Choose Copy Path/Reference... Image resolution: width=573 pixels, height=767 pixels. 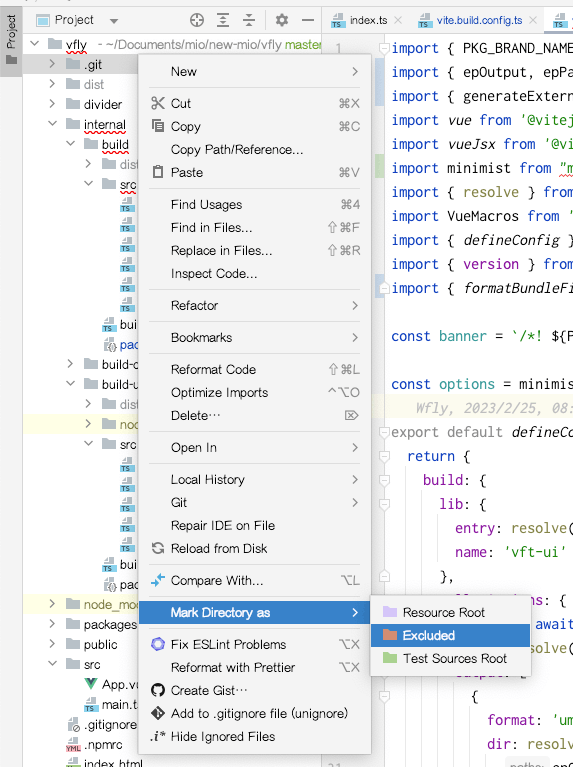pyautogui.click(x=254, y=149)
